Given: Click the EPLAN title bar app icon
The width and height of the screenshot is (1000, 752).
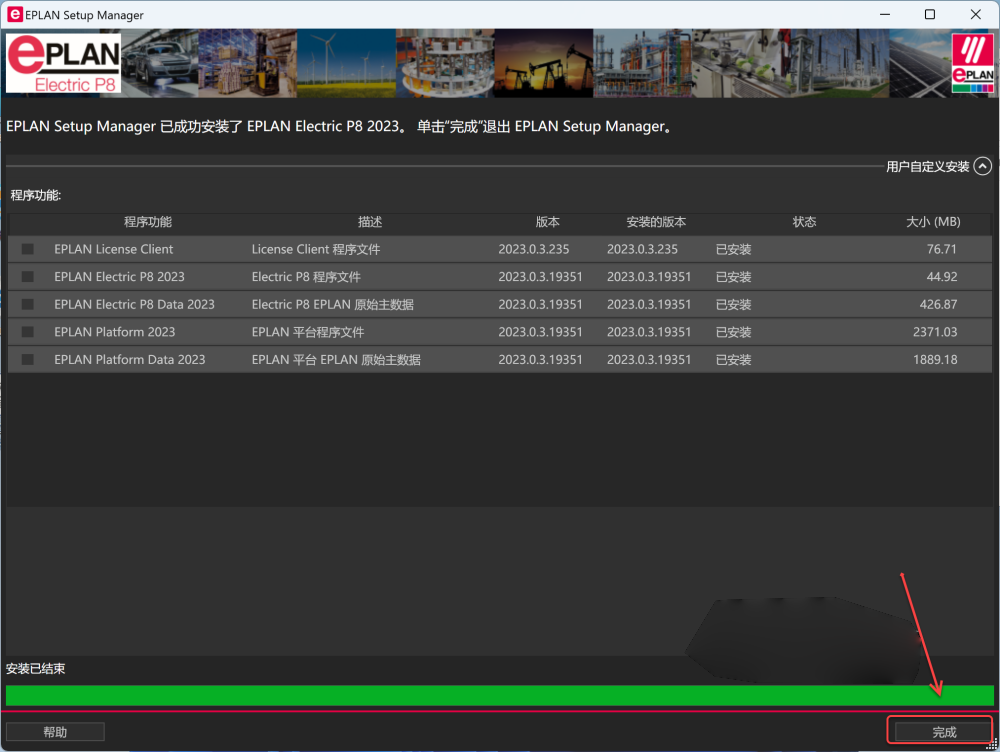Looking at the screenshot, I should coord(15,15).
